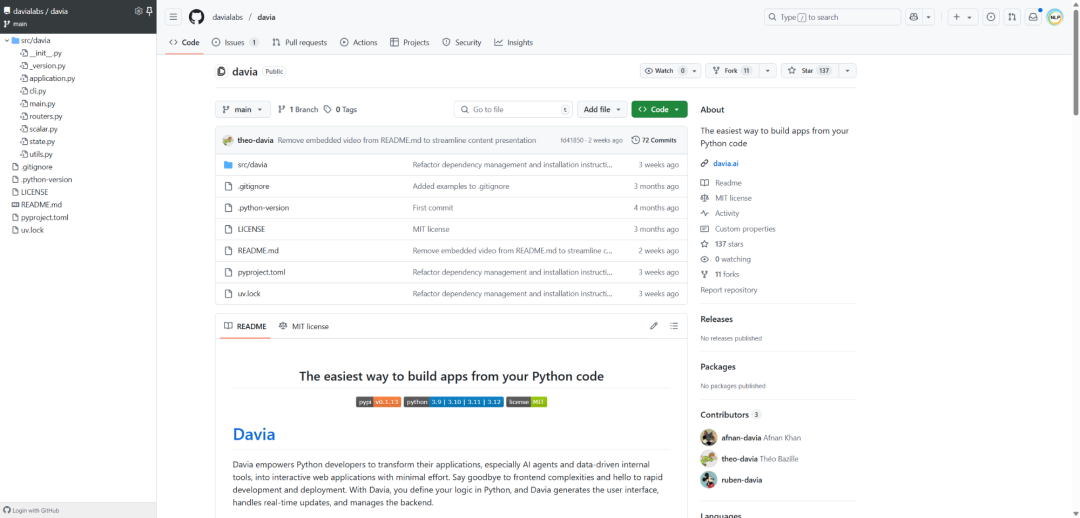
Task: Click the pencil edit README icon
Action: (654, 326)
